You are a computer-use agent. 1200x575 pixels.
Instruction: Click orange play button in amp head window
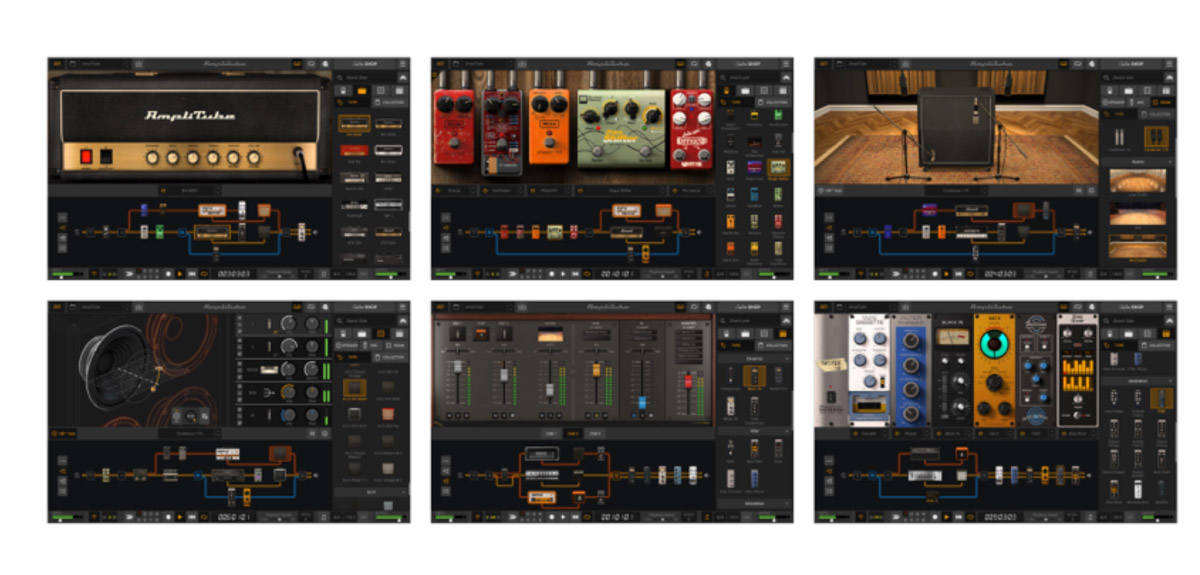180,273
